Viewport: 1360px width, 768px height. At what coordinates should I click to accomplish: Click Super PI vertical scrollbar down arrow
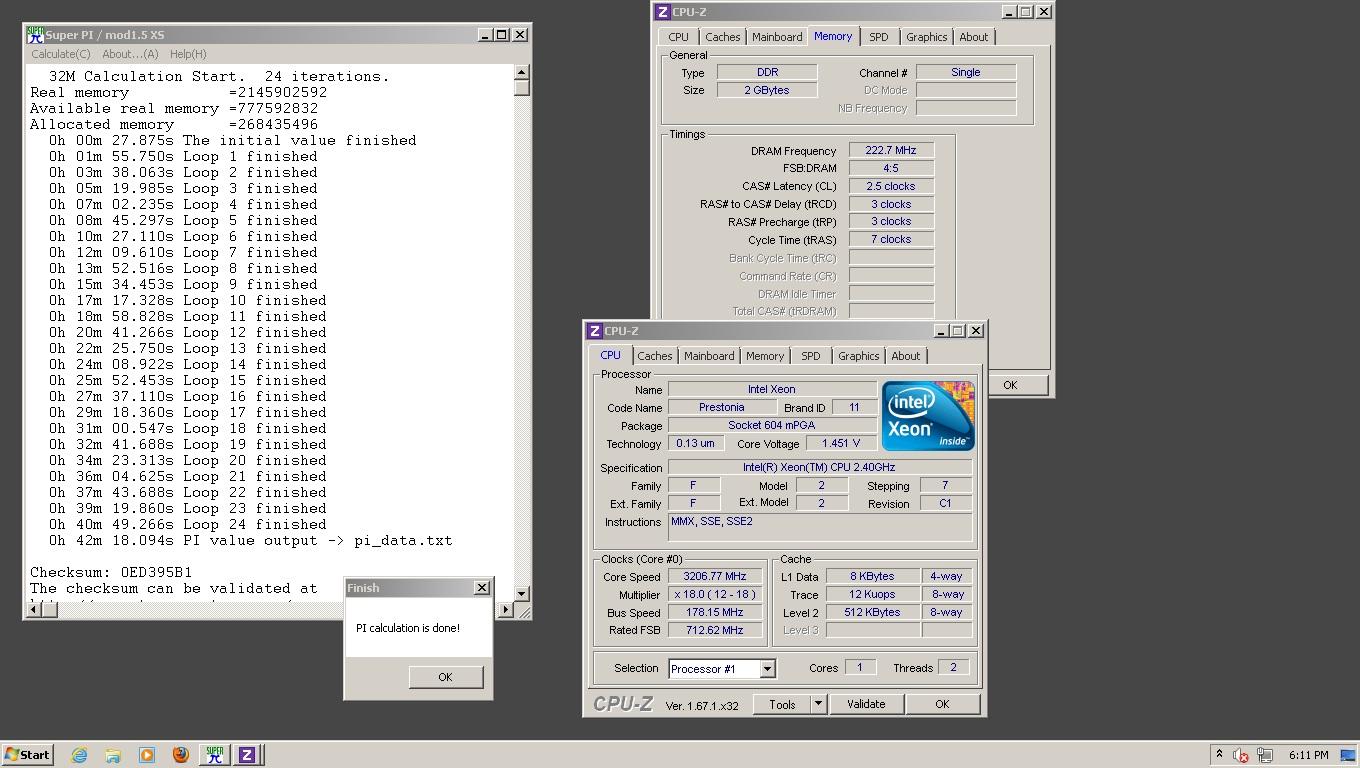pyautogui.click(x=521, y=593)
